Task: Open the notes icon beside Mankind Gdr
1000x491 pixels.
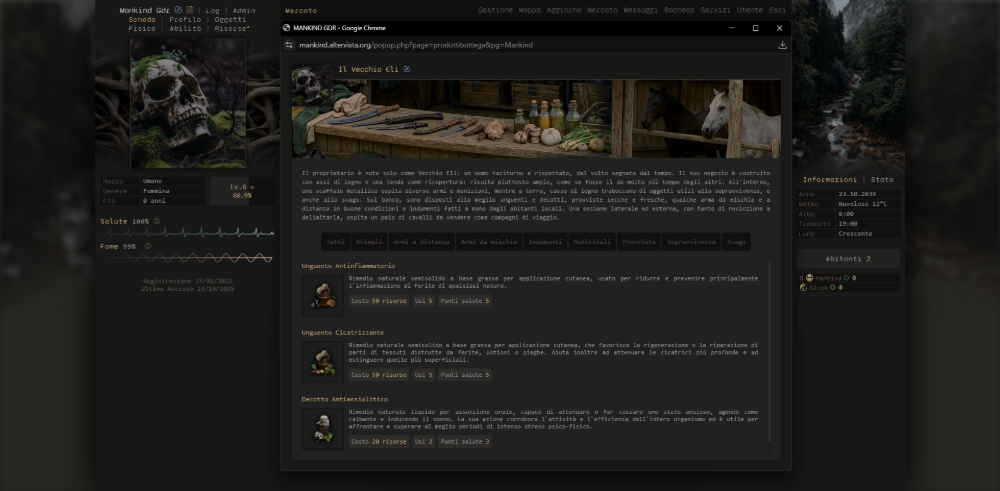Action: [x=189, y=10]
